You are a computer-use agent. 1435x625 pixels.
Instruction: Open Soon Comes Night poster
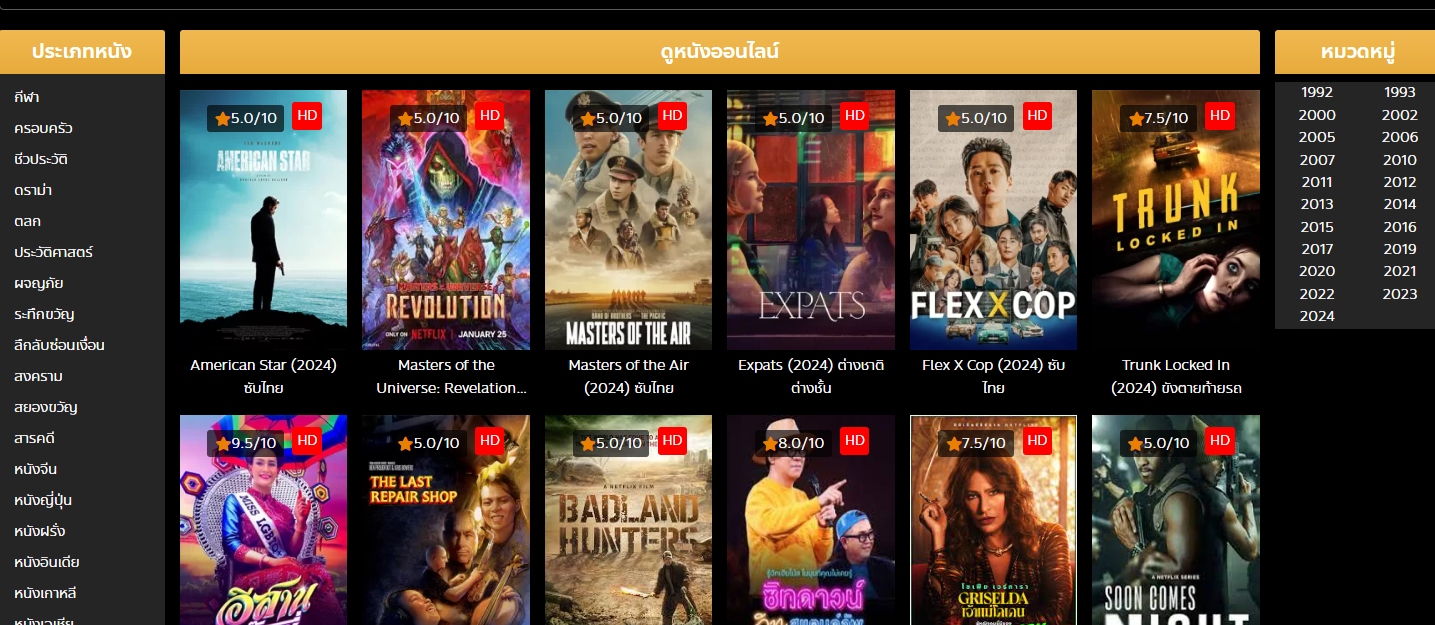click(x=1176, y=520)
